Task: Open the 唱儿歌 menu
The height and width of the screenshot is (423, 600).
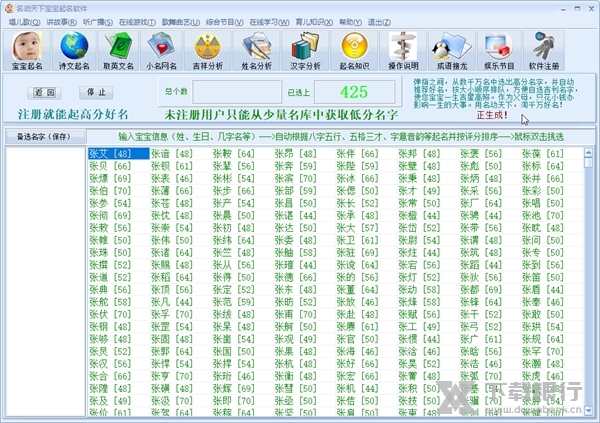Action: pyautogui.click(x=24, y=22)
